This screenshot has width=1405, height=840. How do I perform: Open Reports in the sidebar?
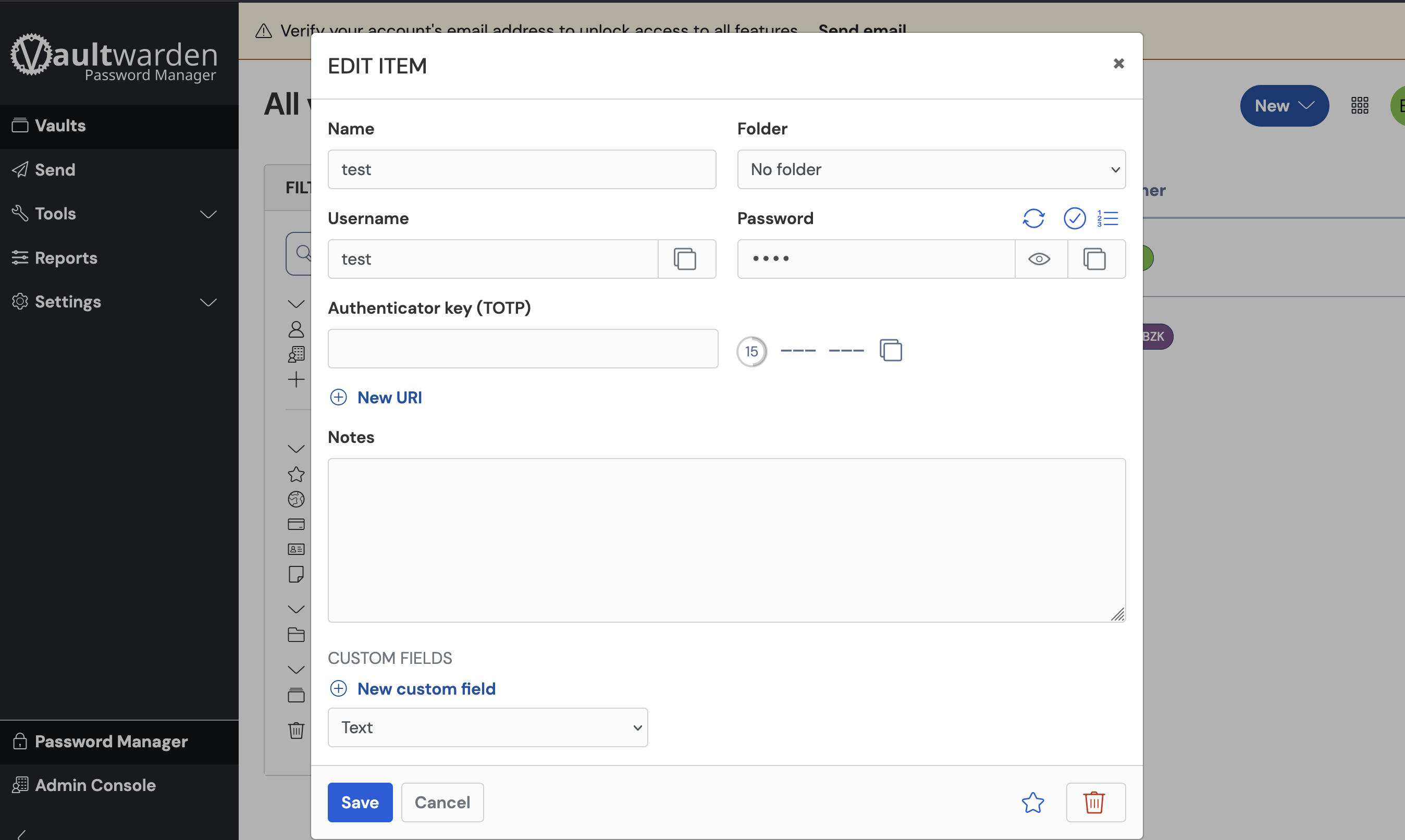tap(119, 258)
